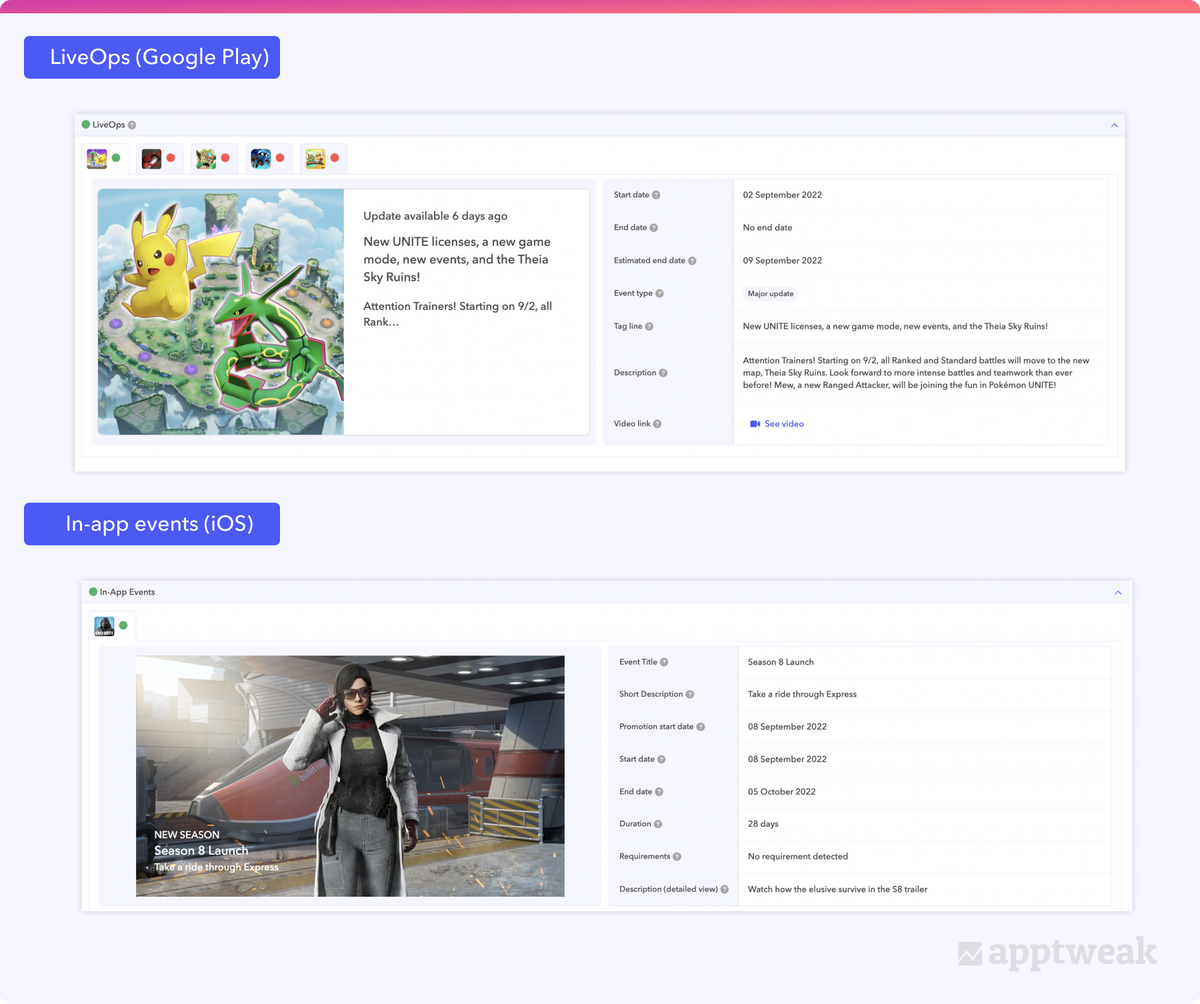Click the 'Season 8 Launch' event title value
Viewport: 1200px width, 1004px height.
coord(781,662)
